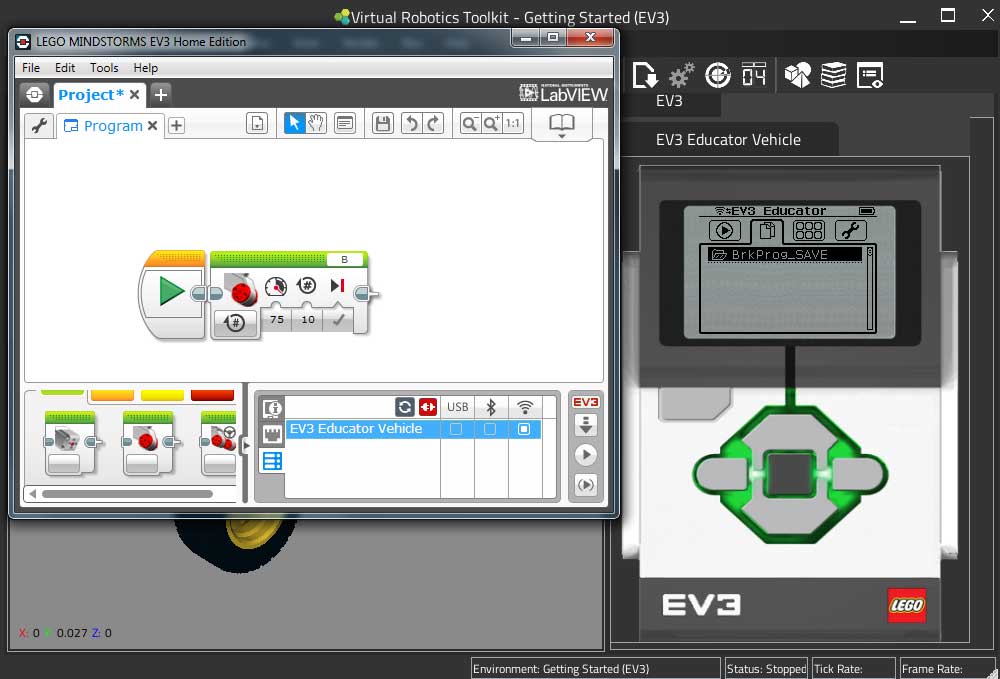Open the Toolkit 3D models icon
This screenshot has width=1000, height=679.
tap(797, 75)
